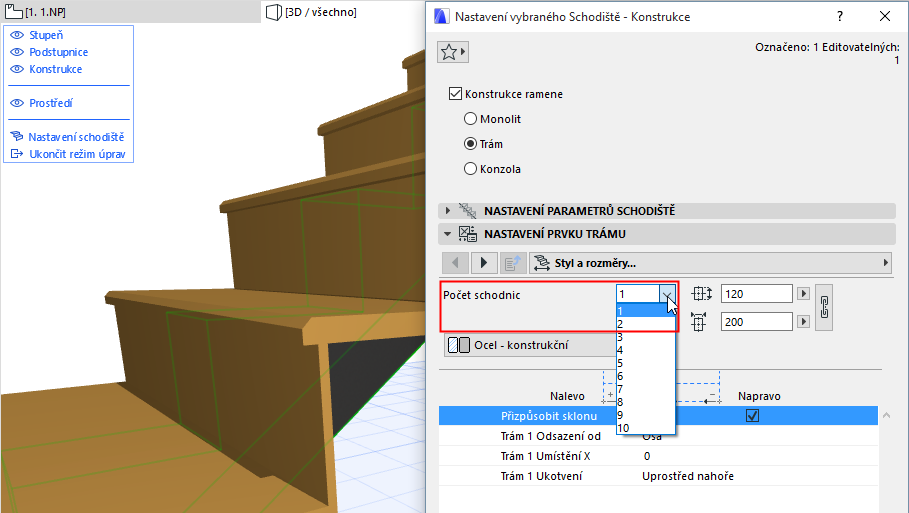
Task: Collapse Nastavení prvku trámu panel
Action: (x=448, y=234)
